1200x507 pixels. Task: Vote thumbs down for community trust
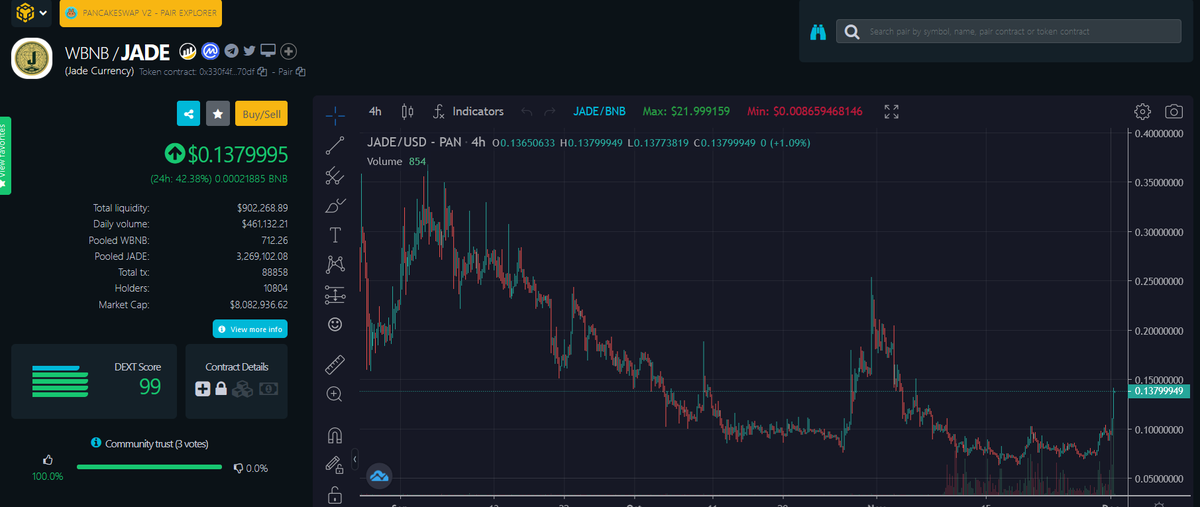[238, 467]
